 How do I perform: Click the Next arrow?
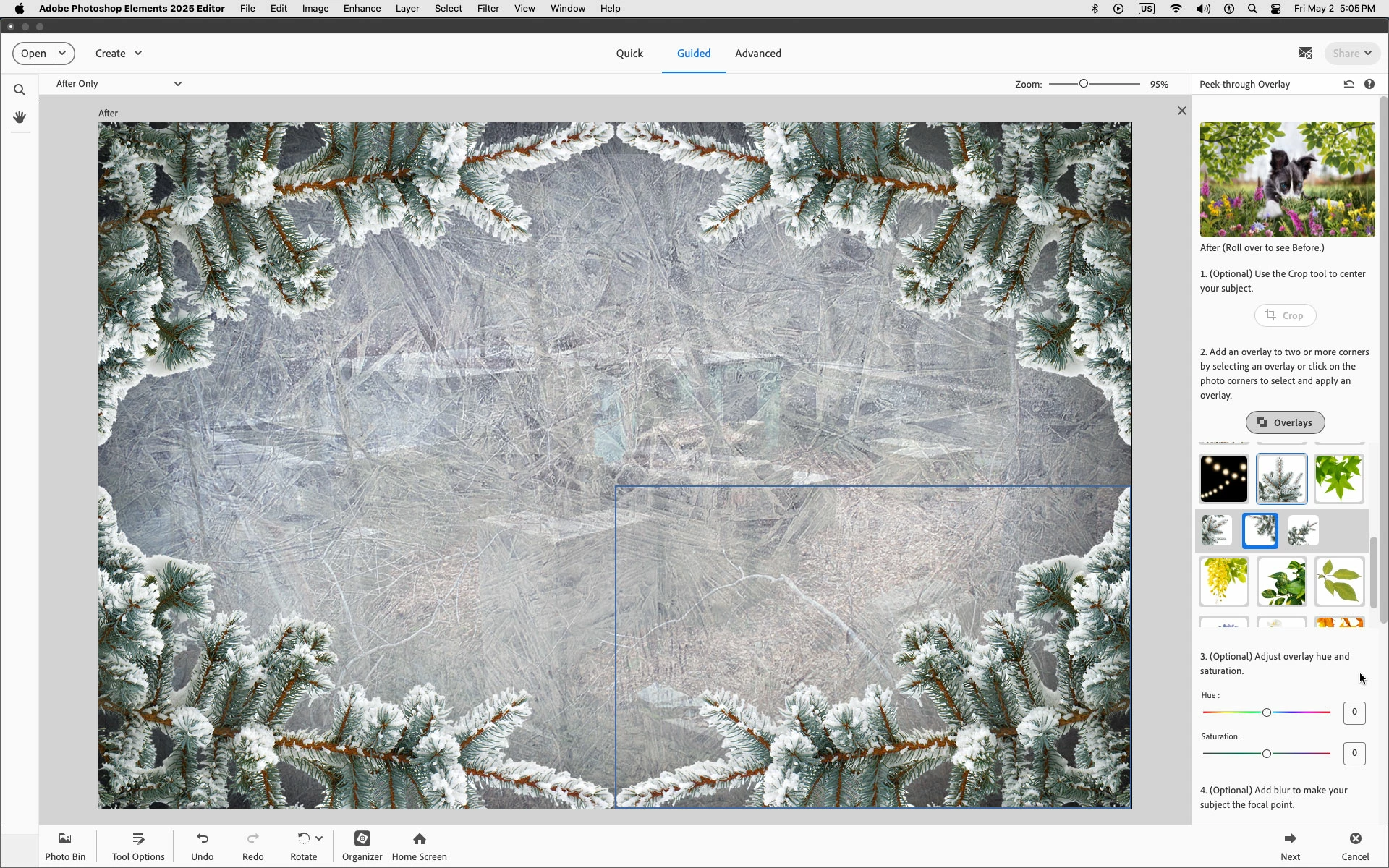tap(1290, 839)
